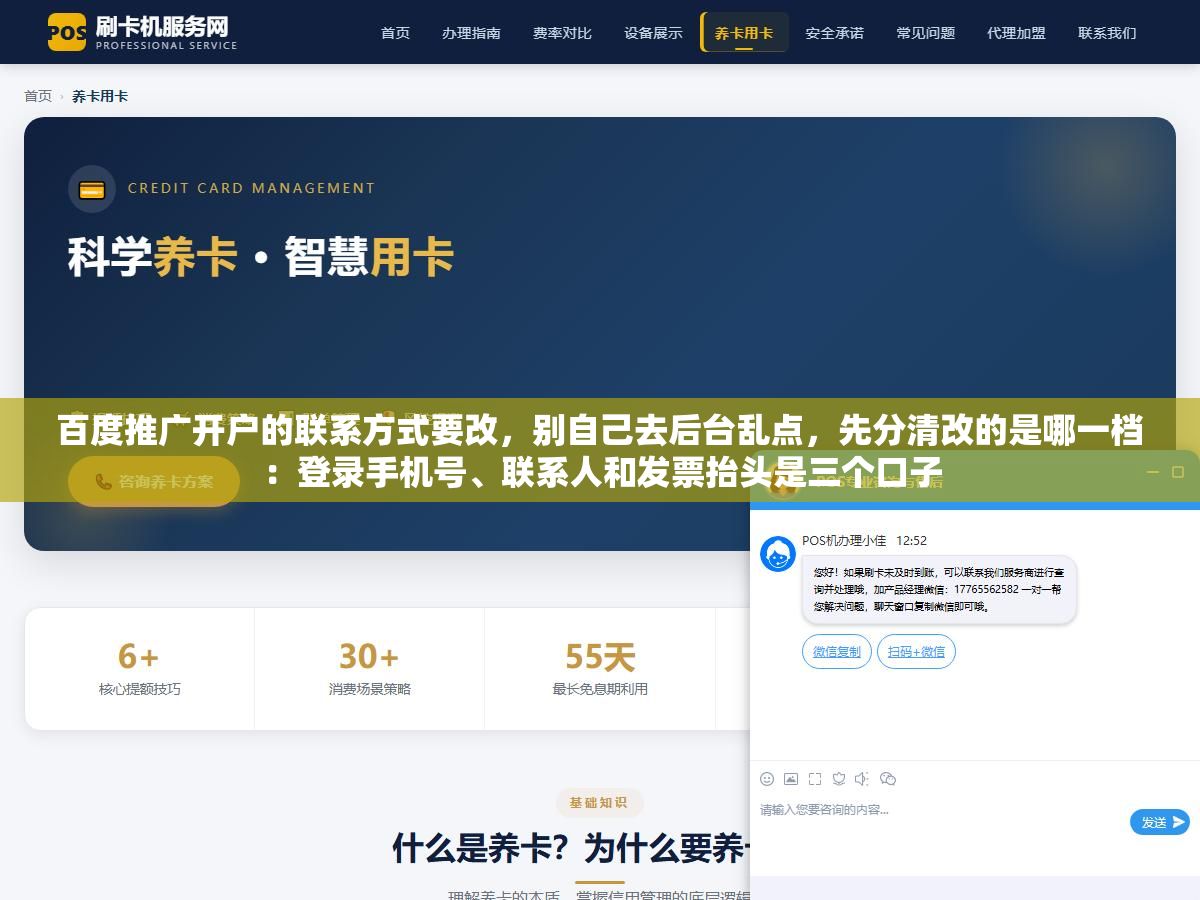
Task: Click the rating flower icon in chat toolbar
Action: click(x=839, y=779)
